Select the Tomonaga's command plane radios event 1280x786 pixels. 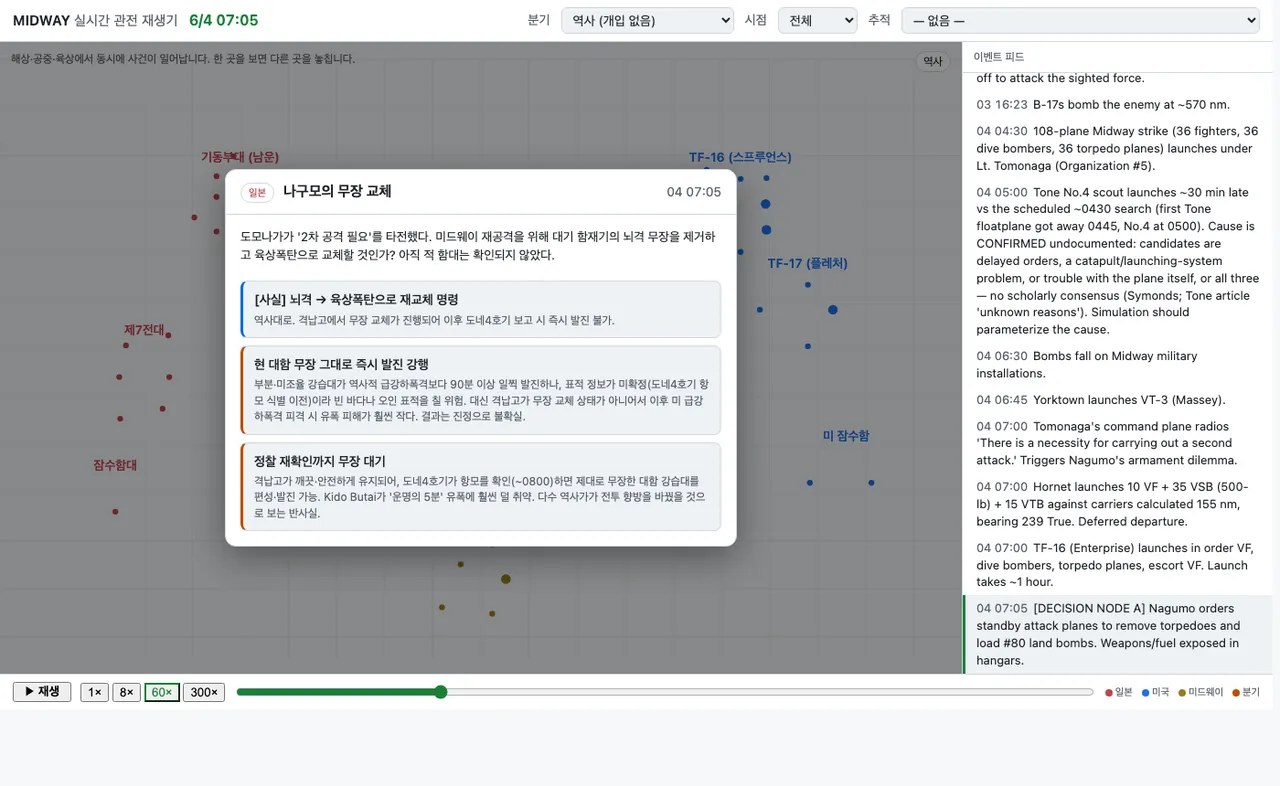click(x=1118, y=443)
